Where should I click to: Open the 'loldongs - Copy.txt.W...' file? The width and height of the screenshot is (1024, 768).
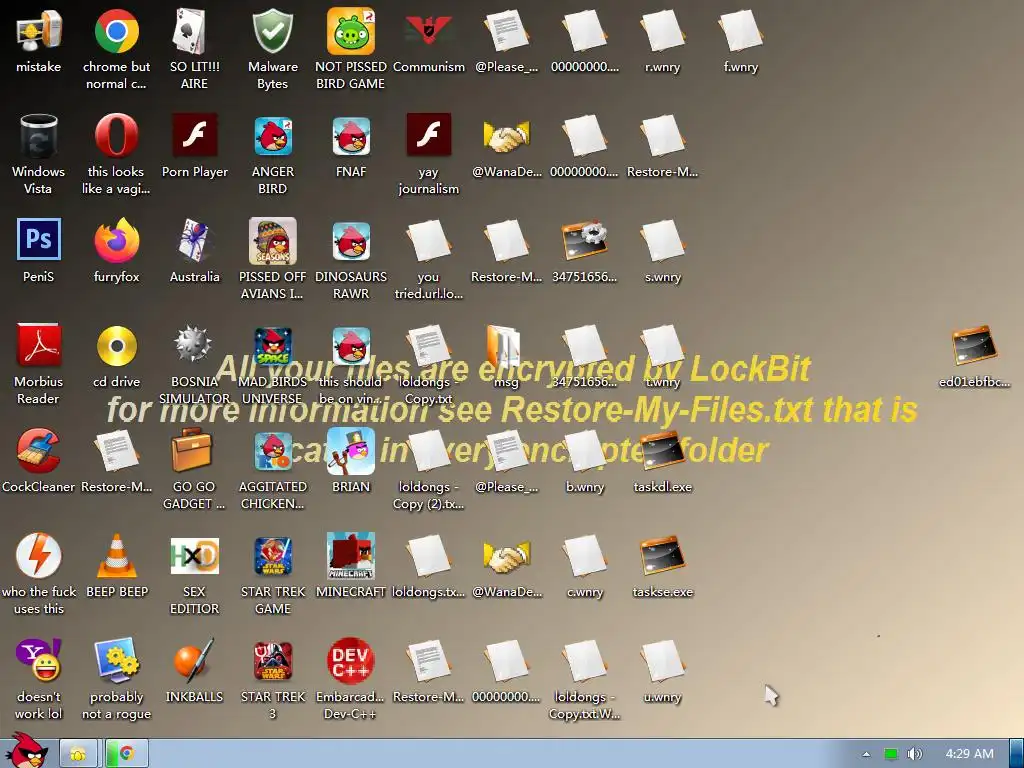[x=584, y=660]
